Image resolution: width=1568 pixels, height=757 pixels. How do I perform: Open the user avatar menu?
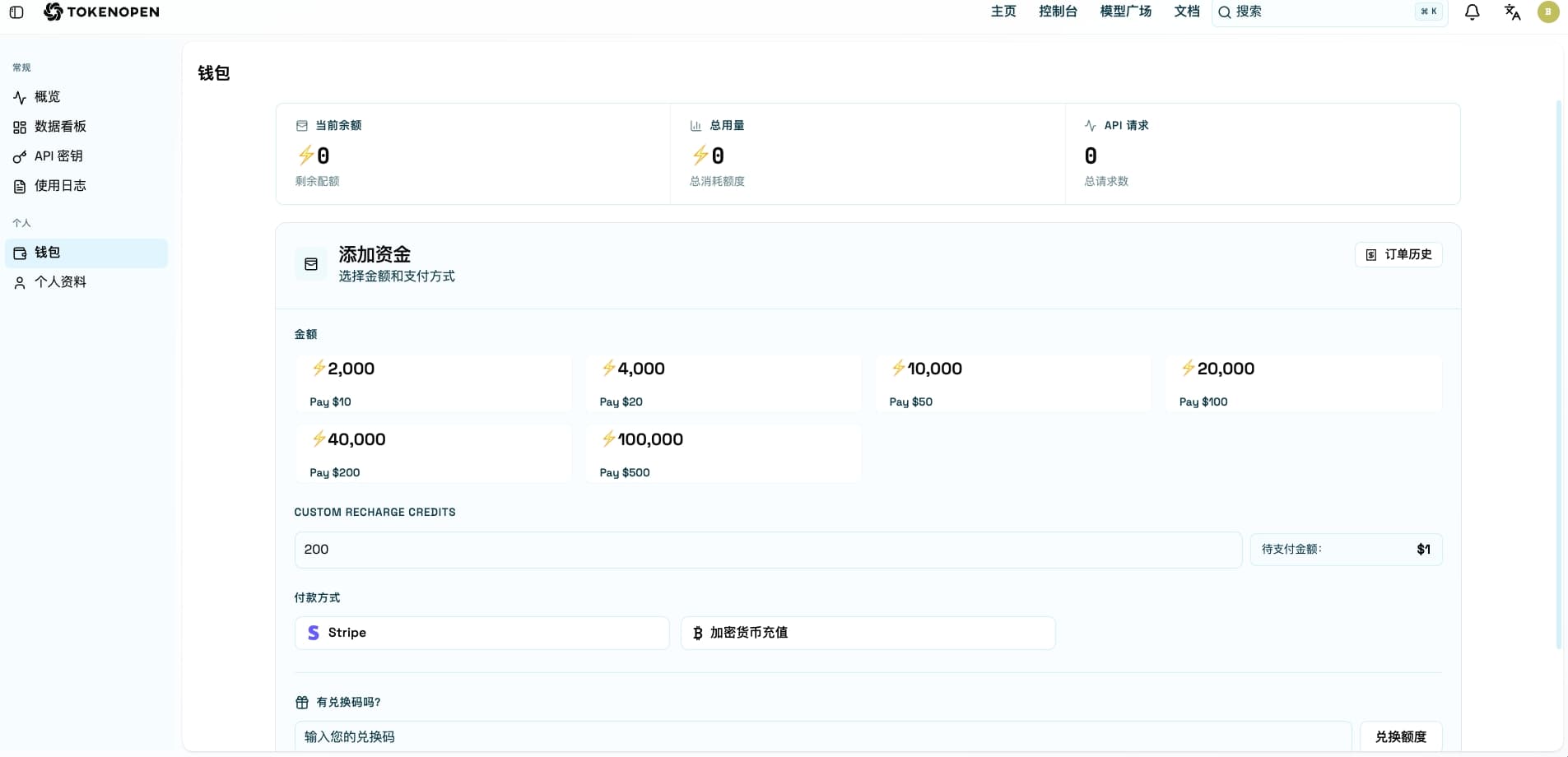1548,12
